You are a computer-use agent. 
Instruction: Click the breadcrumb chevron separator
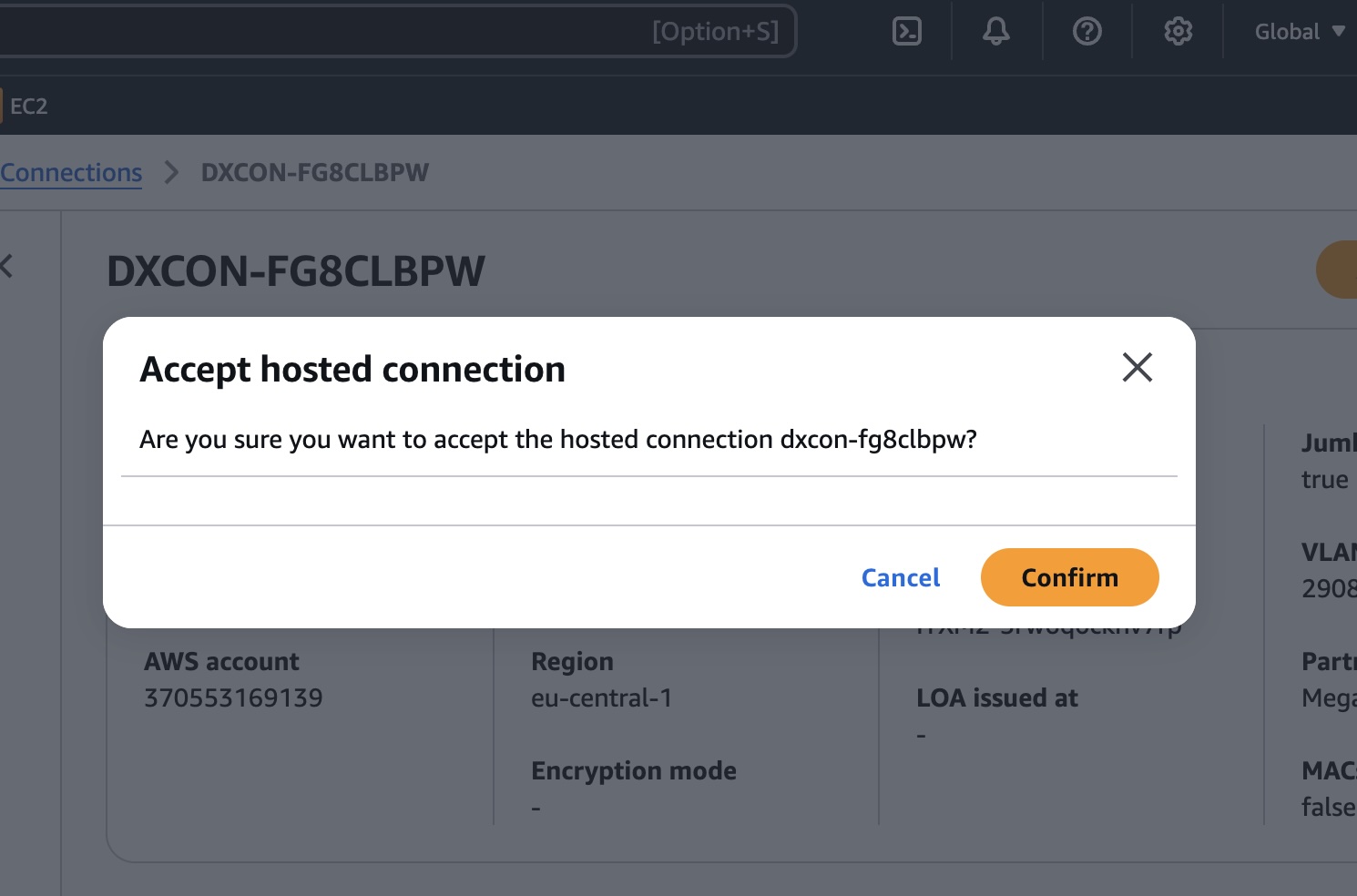pos(171,173)
